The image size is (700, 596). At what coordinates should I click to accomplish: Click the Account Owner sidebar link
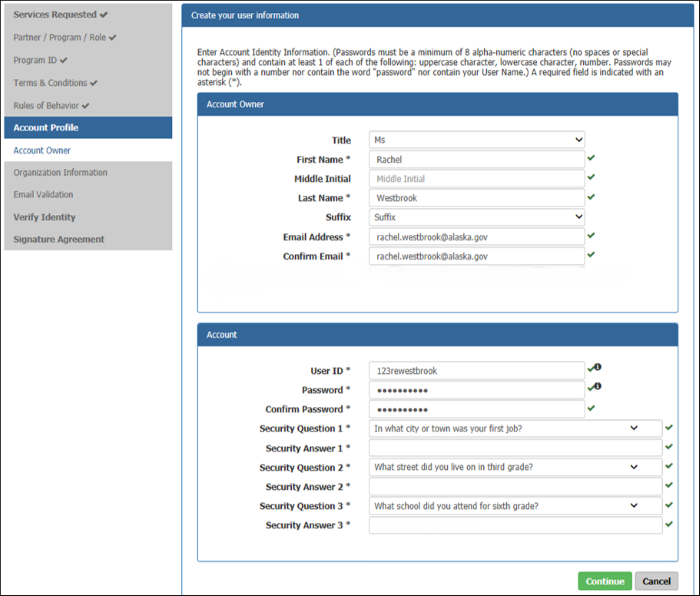(42, 150)
